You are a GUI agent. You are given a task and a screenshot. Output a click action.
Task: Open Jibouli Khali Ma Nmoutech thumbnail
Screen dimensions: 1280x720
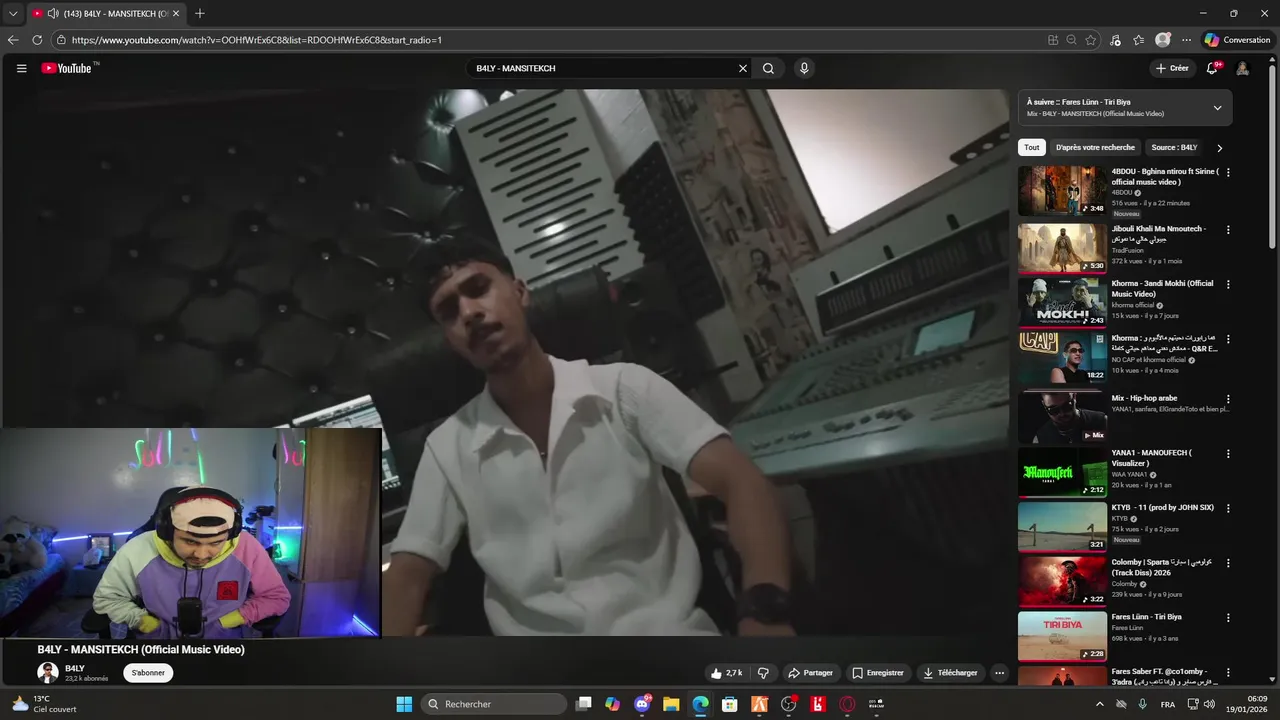click(x=1062, y=248)
